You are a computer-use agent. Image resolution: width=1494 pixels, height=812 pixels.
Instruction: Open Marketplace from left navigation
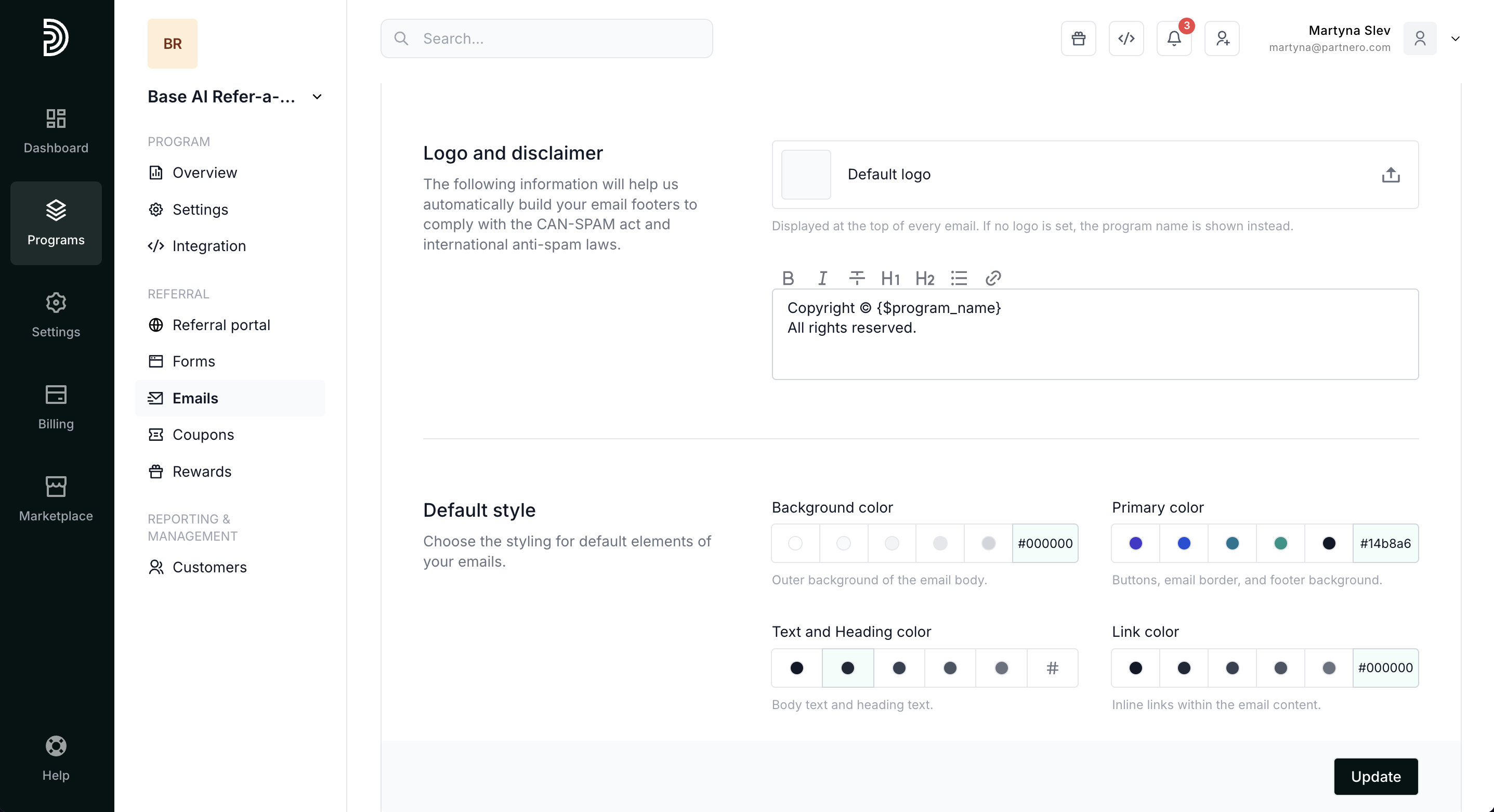click(x=56, y=499)
